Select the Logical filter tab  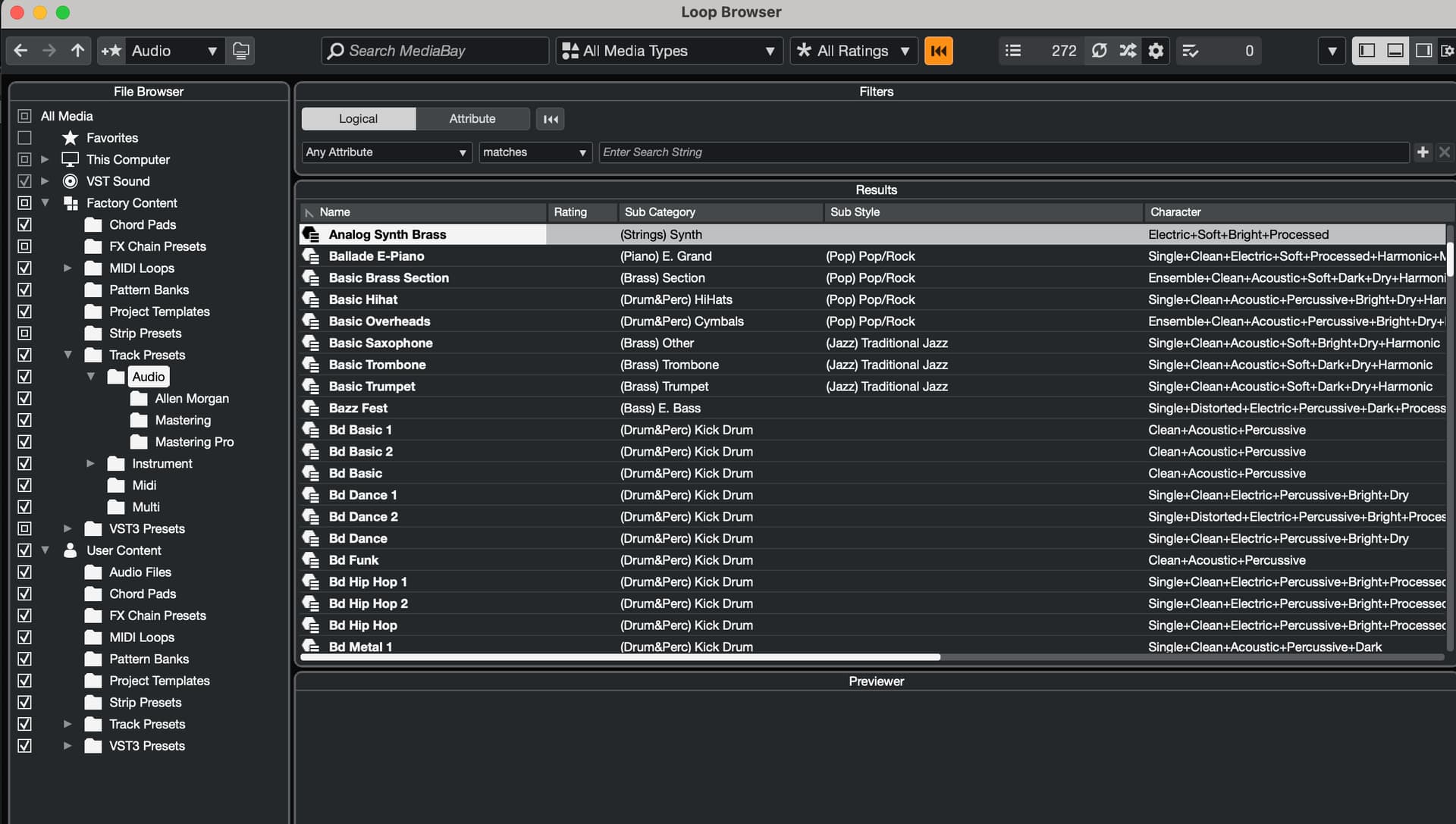(x=358, y=119)
